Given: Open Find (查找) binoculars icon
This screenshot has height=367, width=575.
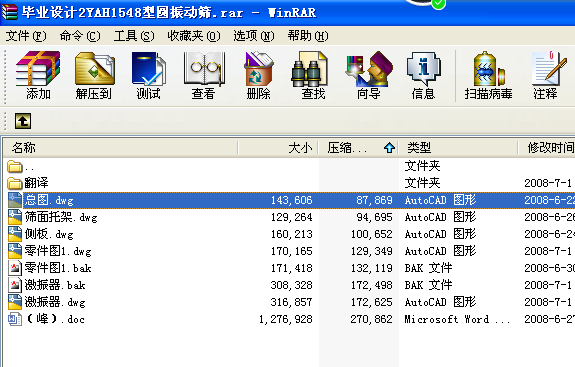Looking at the screenshot, I should coord(309,69).
